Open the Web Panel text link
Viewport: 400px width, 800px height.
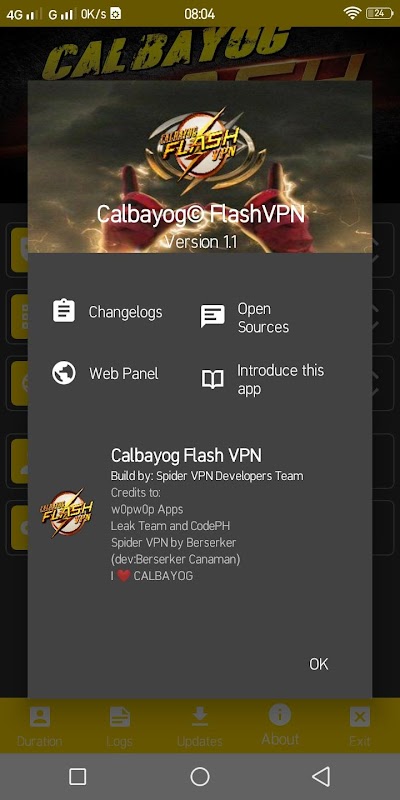coord(124,373)
